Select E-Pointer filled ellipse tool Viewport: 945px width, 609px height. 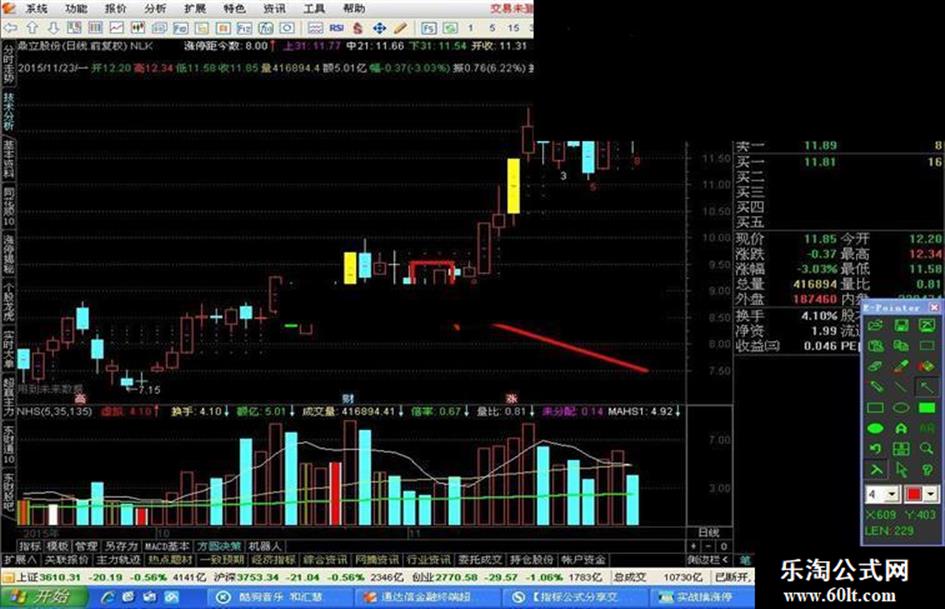click(876, 428)
